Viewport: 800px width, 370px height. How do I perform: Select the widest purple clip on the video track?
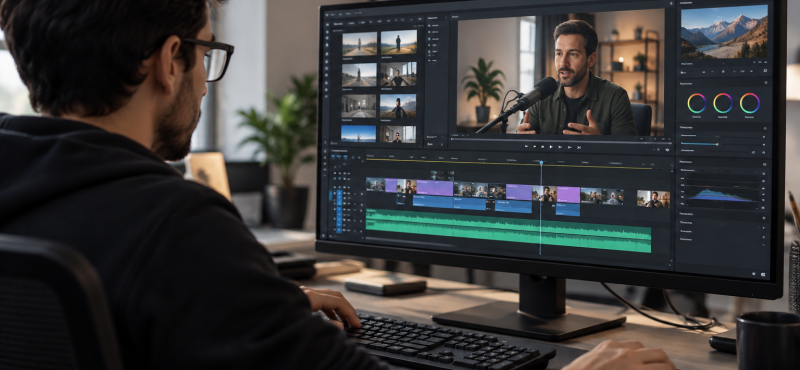(x=435, y=188)
